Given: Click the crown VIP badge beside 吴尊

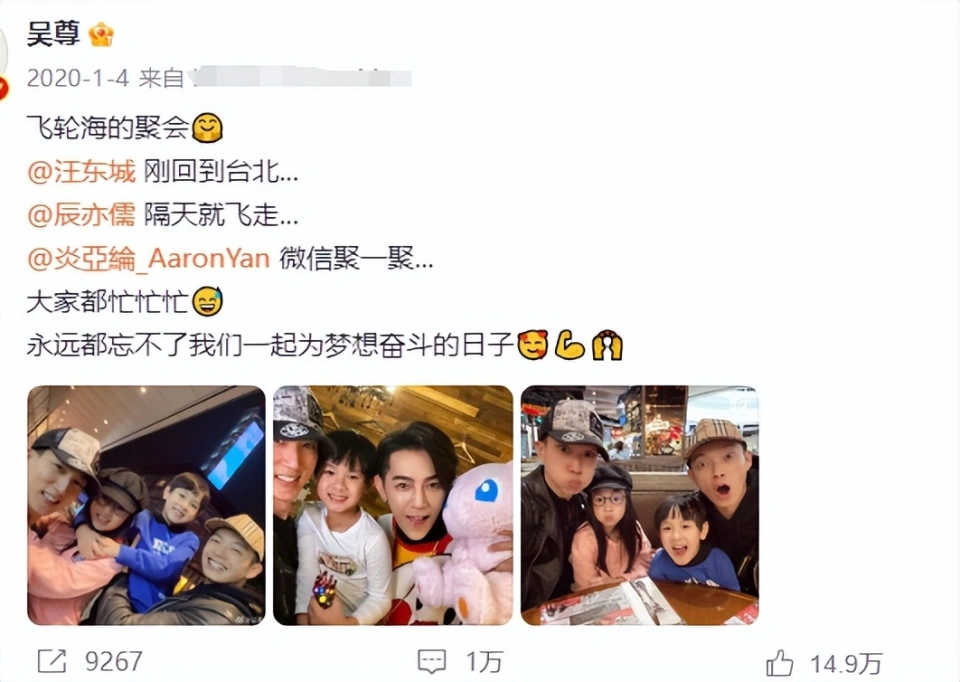Looking at the screenshot, I should tap(101, 34).
